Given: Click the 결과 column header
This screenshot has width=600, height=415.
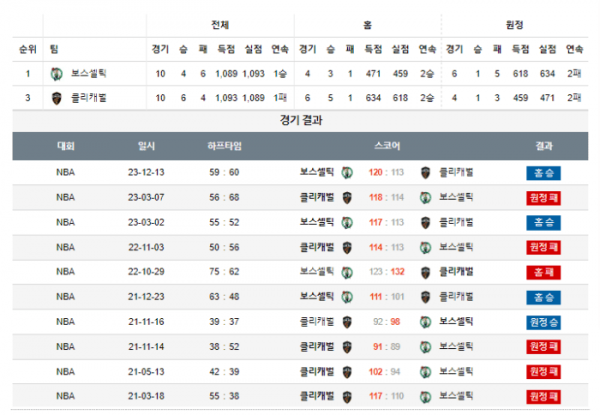Looking at the screenshot, I should pyautogui.click(x=543, y=146).
